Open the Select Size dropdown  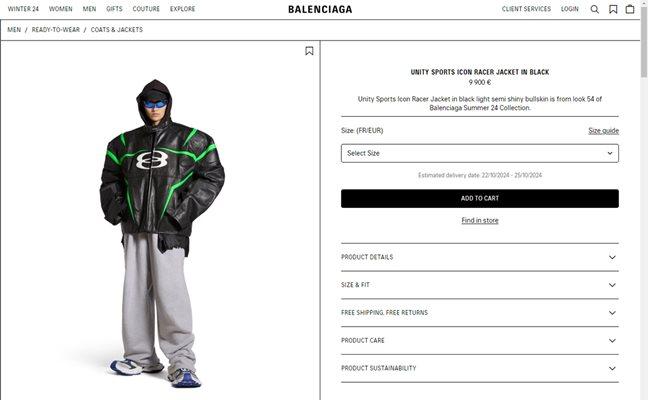click(x=480, y=153)
